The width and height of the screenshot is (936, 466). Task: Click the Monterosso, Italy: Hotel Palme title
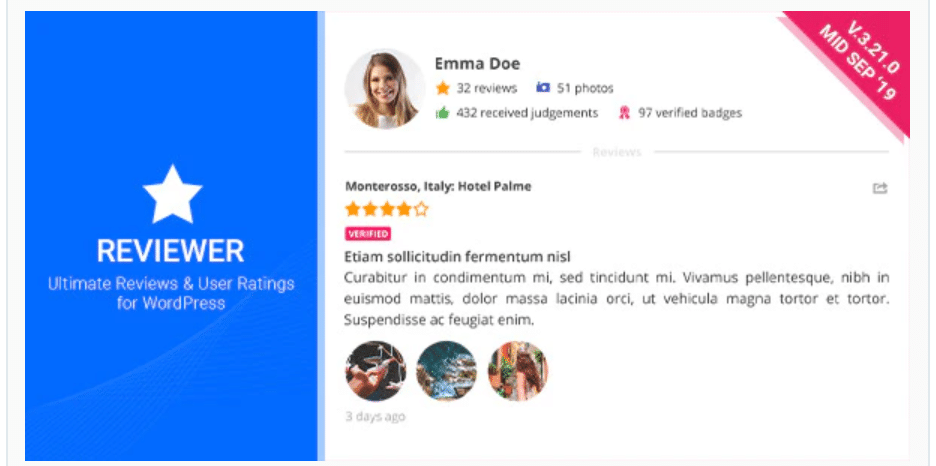pos(438,186)
